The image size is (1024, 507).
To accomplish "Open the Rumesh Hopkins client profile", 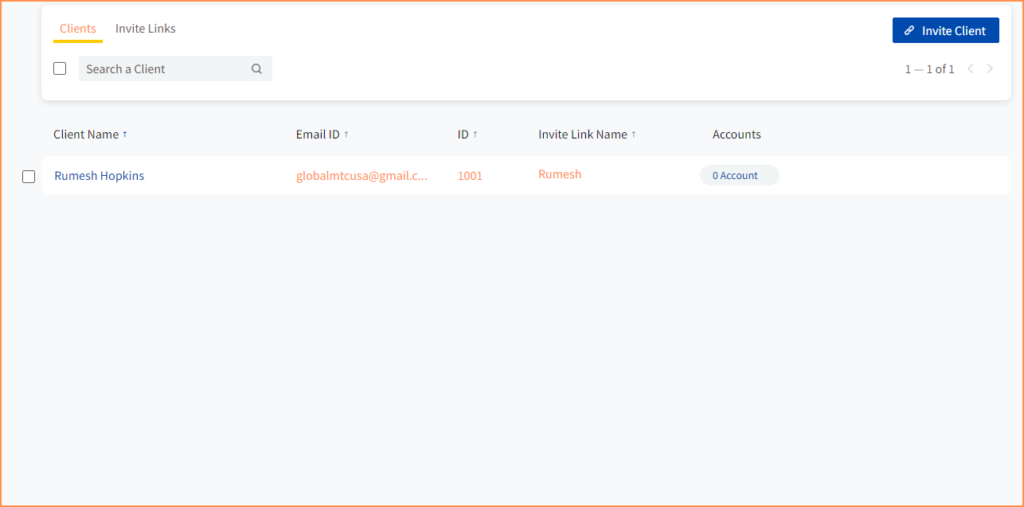I will (x=99, y=176).
